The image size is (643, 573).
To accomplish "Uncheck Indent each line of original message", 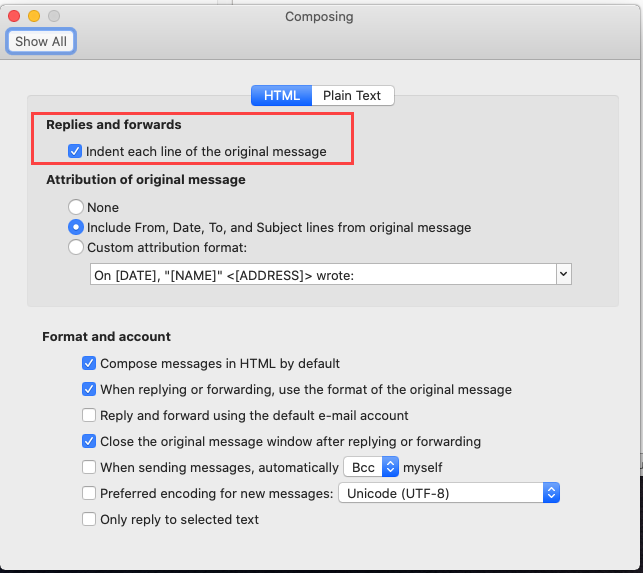I will 75,151.
